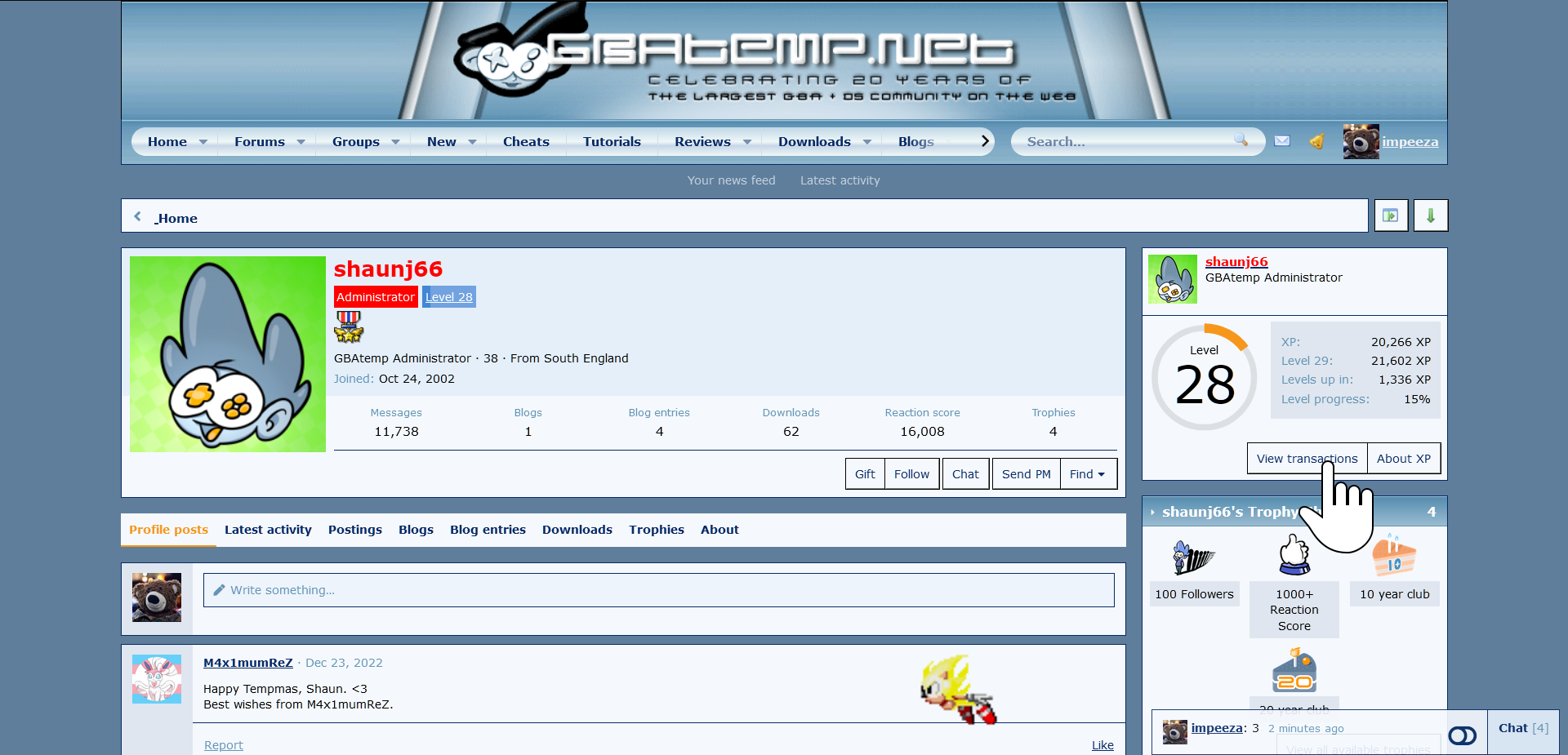Click the sidebar toggle icon beside breadcrumb

pyautogui.click(x=1391, y=215)
